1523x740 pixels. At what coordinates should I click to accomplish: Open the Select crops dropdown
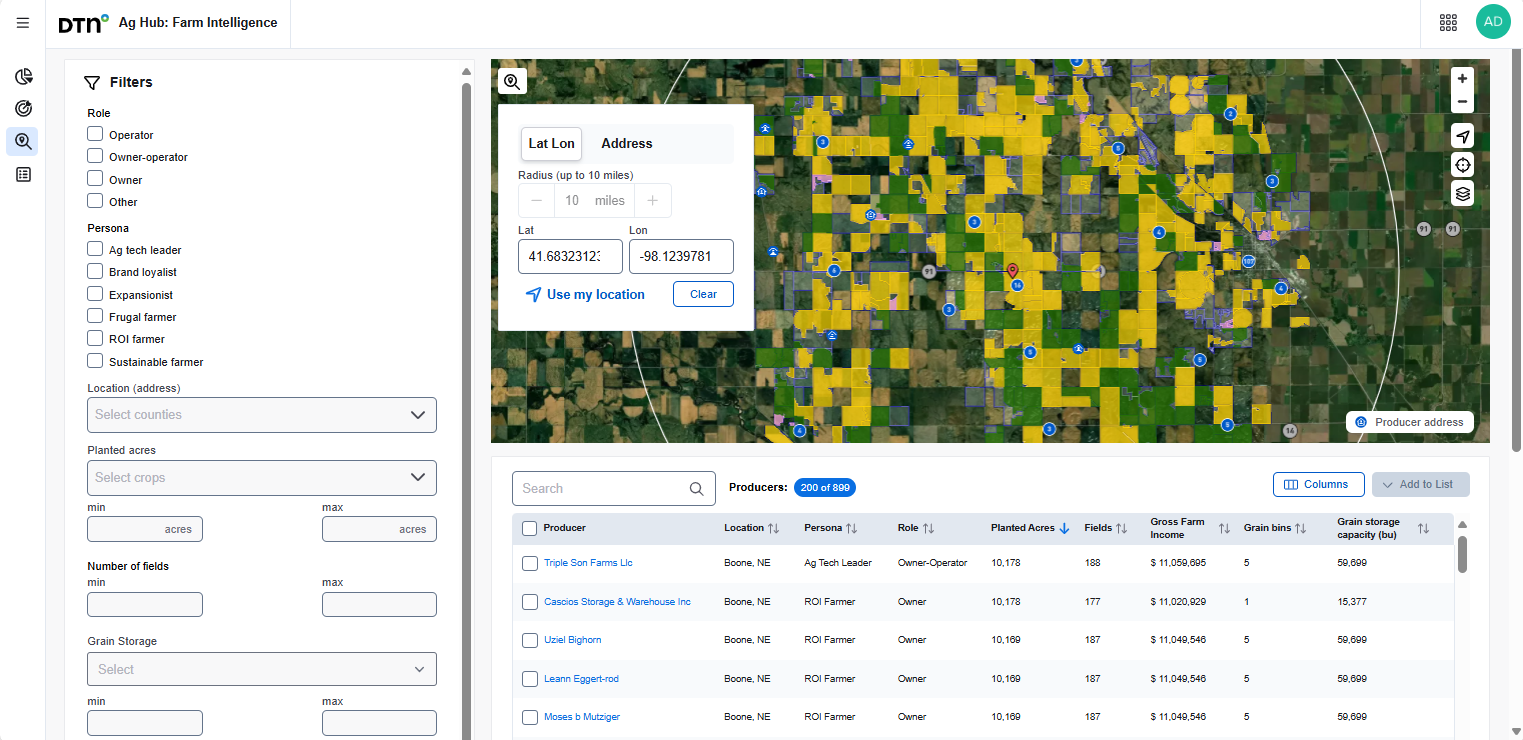click(262, 478)
